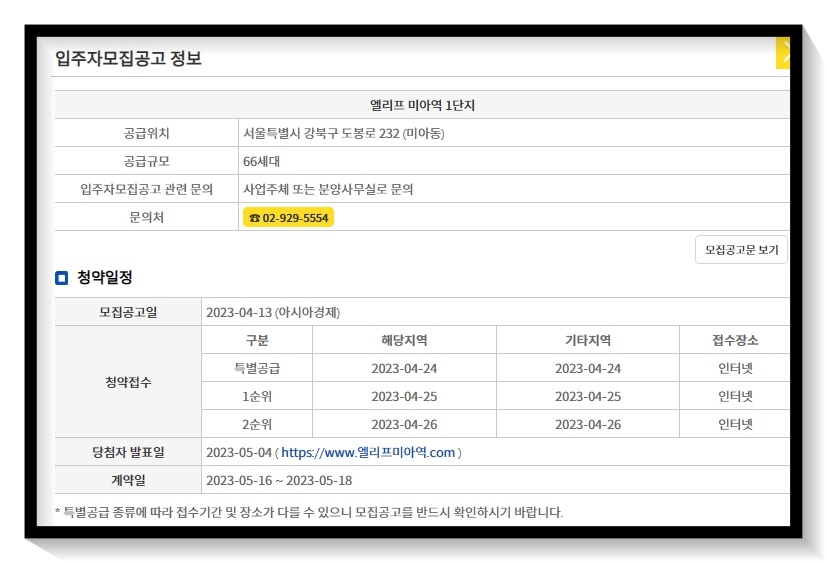Click the address 서울특별시 강북구 도봉로 232 (미아동)
The width and height of the screenshot is (827, 563).
[x=344, y=133]
